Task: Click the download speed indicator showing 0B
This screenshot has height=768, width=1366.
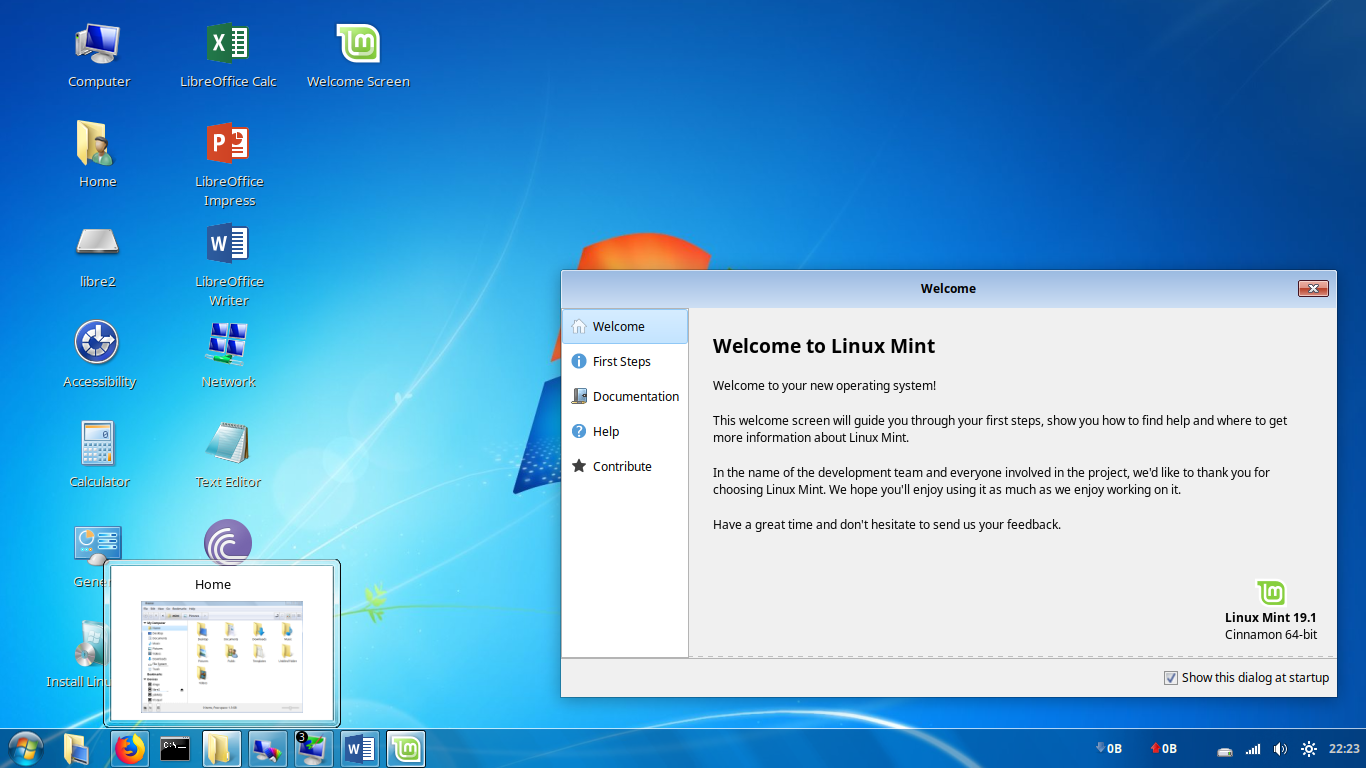Action: (1110, 748)
